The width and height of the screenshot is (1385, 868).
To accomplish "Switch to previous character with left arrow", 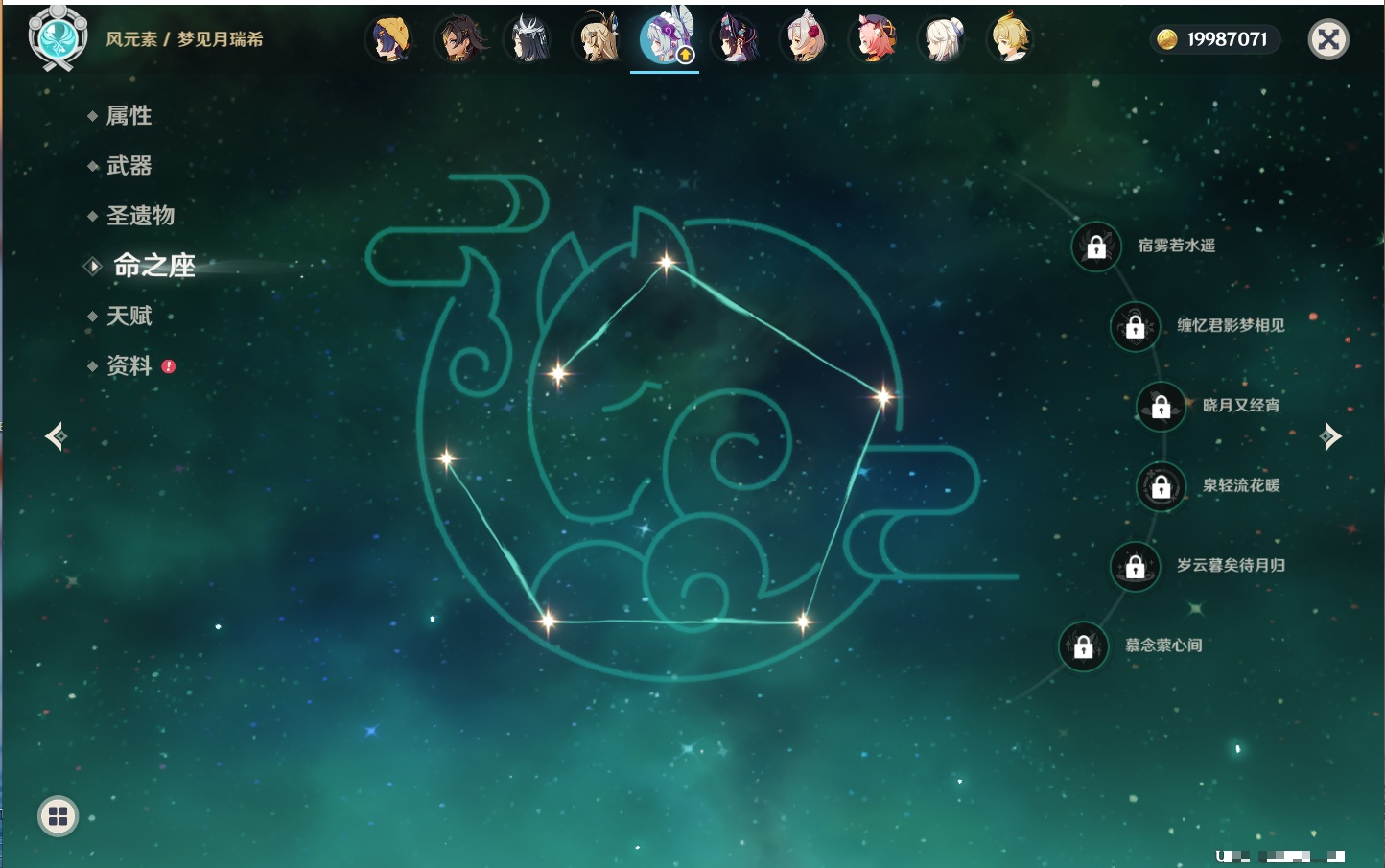I will (57, 436).
